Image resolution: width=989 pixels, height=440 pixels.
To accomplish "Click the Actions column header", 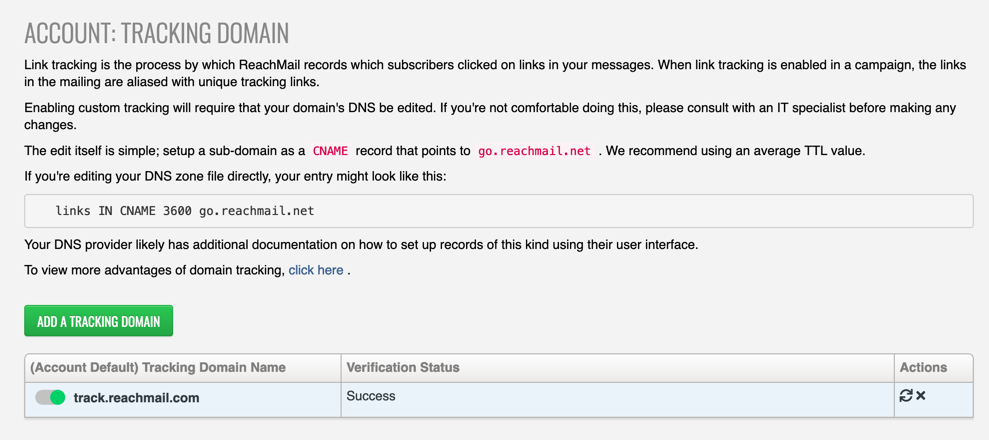I will (933, 368).
